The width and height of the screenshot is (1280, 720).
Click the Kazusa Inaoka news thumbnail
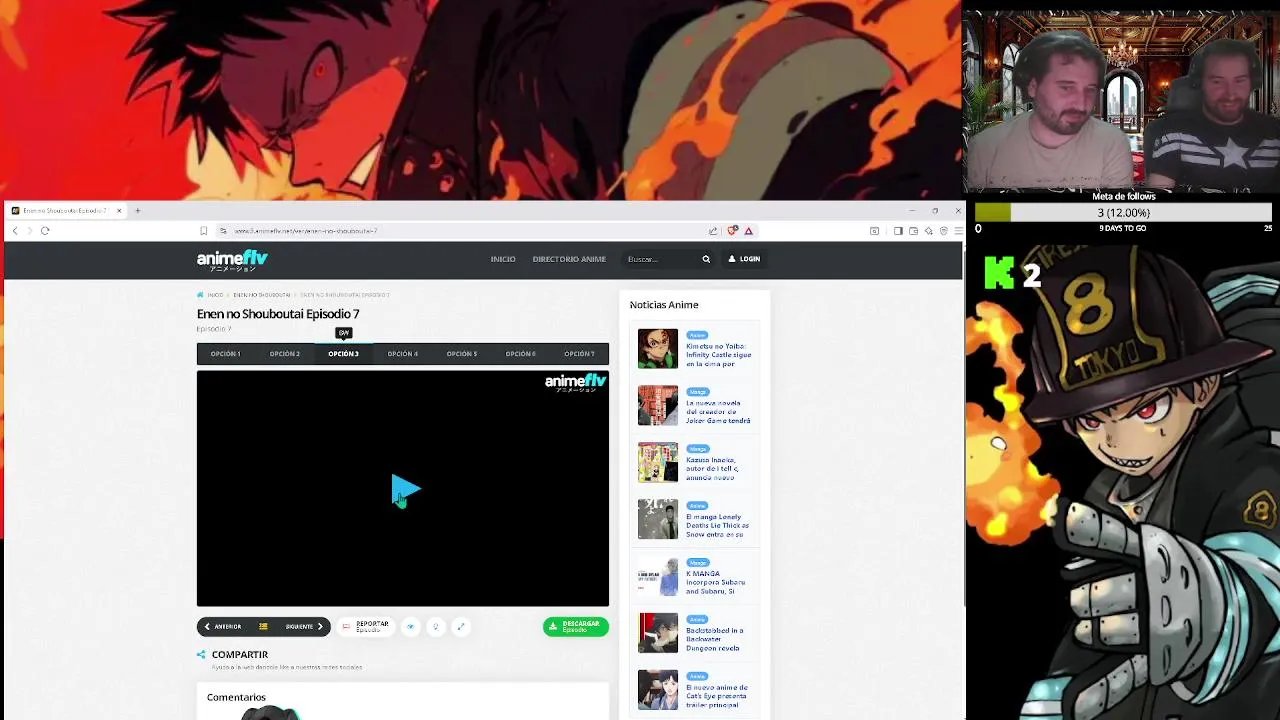tap(658, 463)
